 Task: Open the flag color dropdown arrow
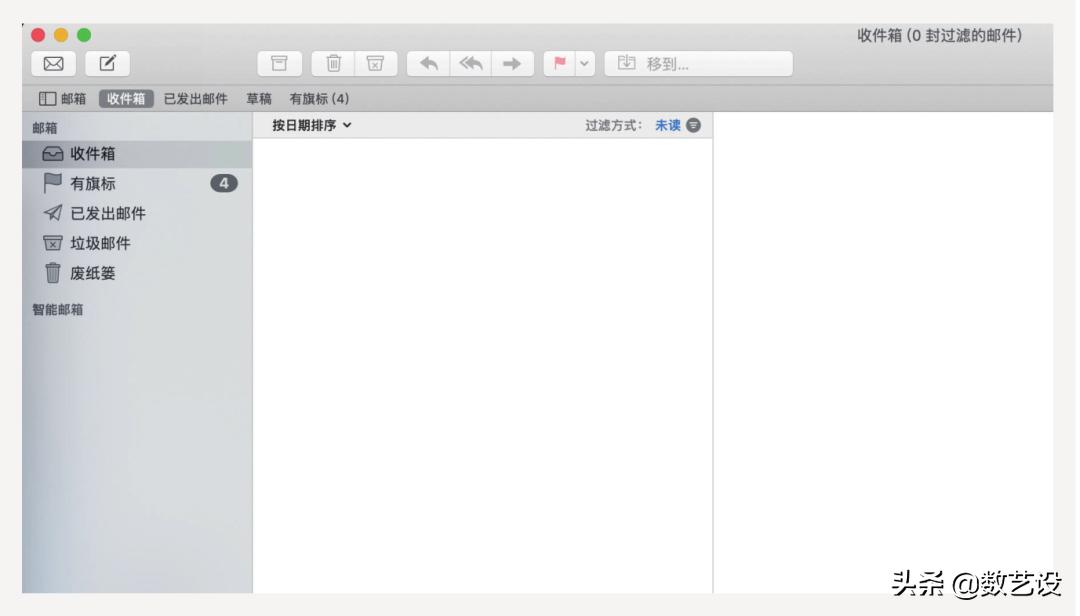coord(584,63)
